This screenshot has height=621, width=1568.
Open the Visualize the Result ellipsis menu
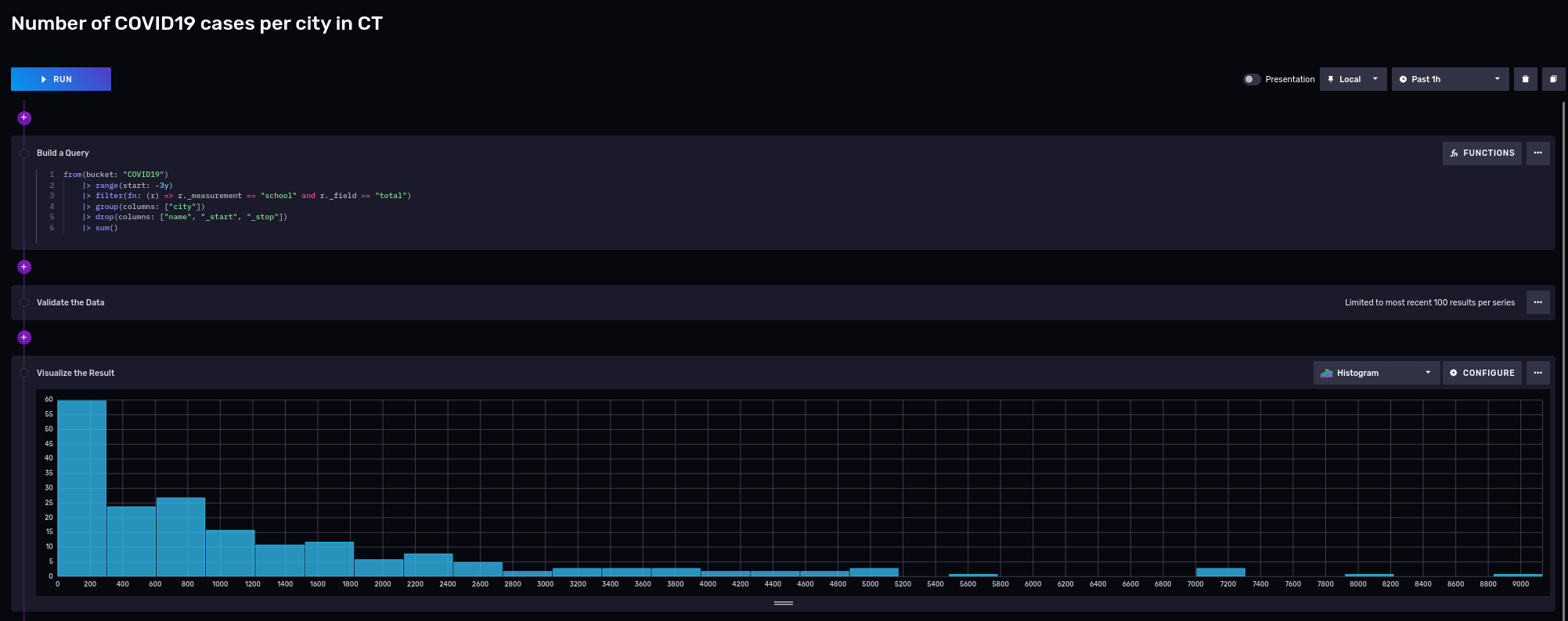[x=1537, y=373]
